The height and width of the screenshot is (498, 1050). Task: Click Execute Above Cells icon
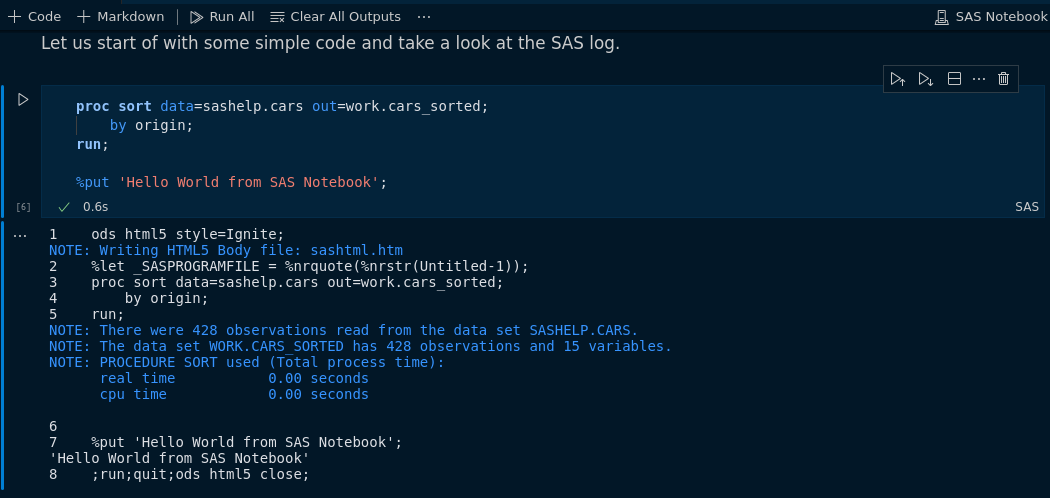(x=898, y=79)
